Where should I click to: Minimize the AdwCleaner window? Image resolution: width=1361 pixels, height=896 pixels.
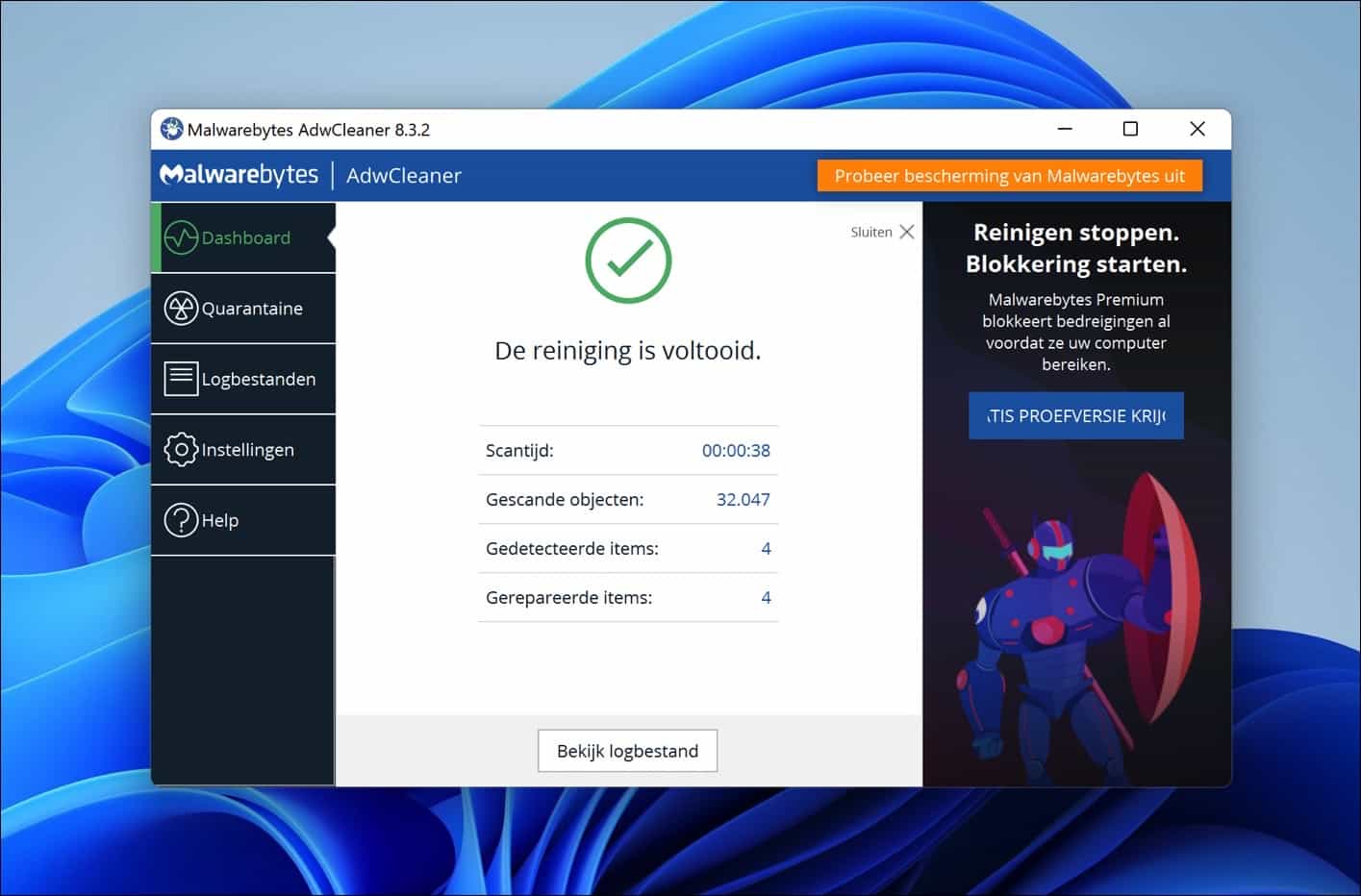click(x=1064, y=128)
